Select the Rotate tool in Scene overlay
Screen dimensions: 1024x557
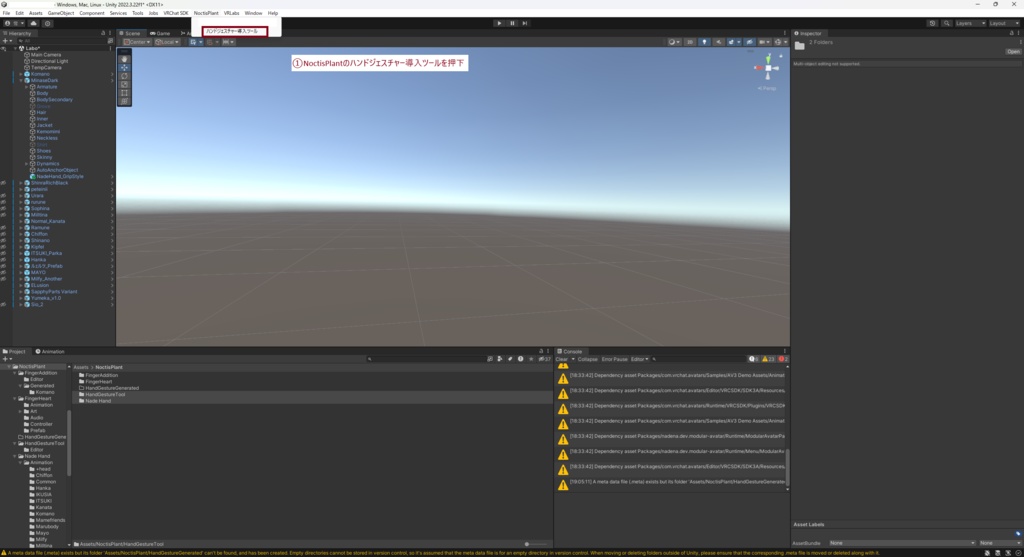point(124,76)
